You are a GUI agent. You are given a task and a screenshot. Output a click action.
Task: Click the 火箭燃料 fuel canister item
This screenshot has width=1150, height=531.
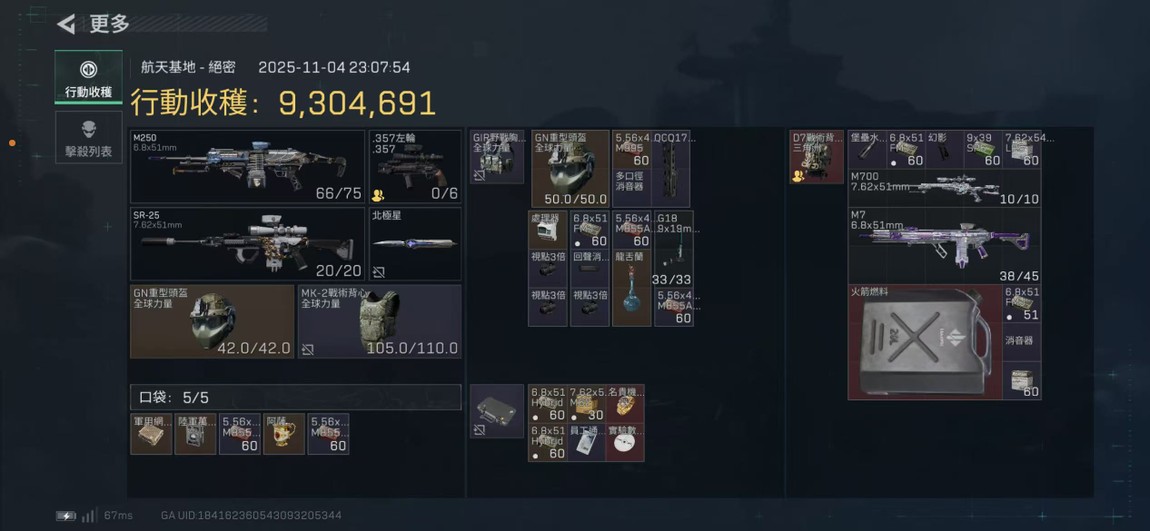pos(925,342)
